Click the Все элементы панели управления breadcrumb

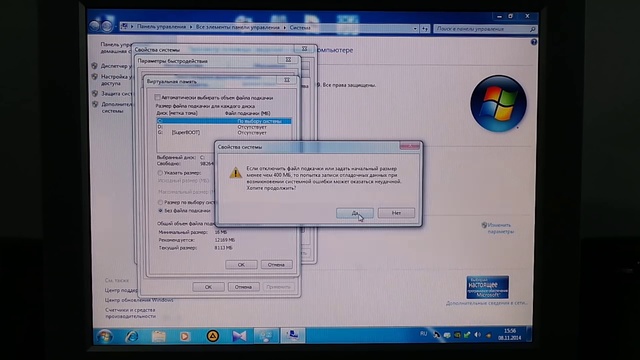point(238,27)
